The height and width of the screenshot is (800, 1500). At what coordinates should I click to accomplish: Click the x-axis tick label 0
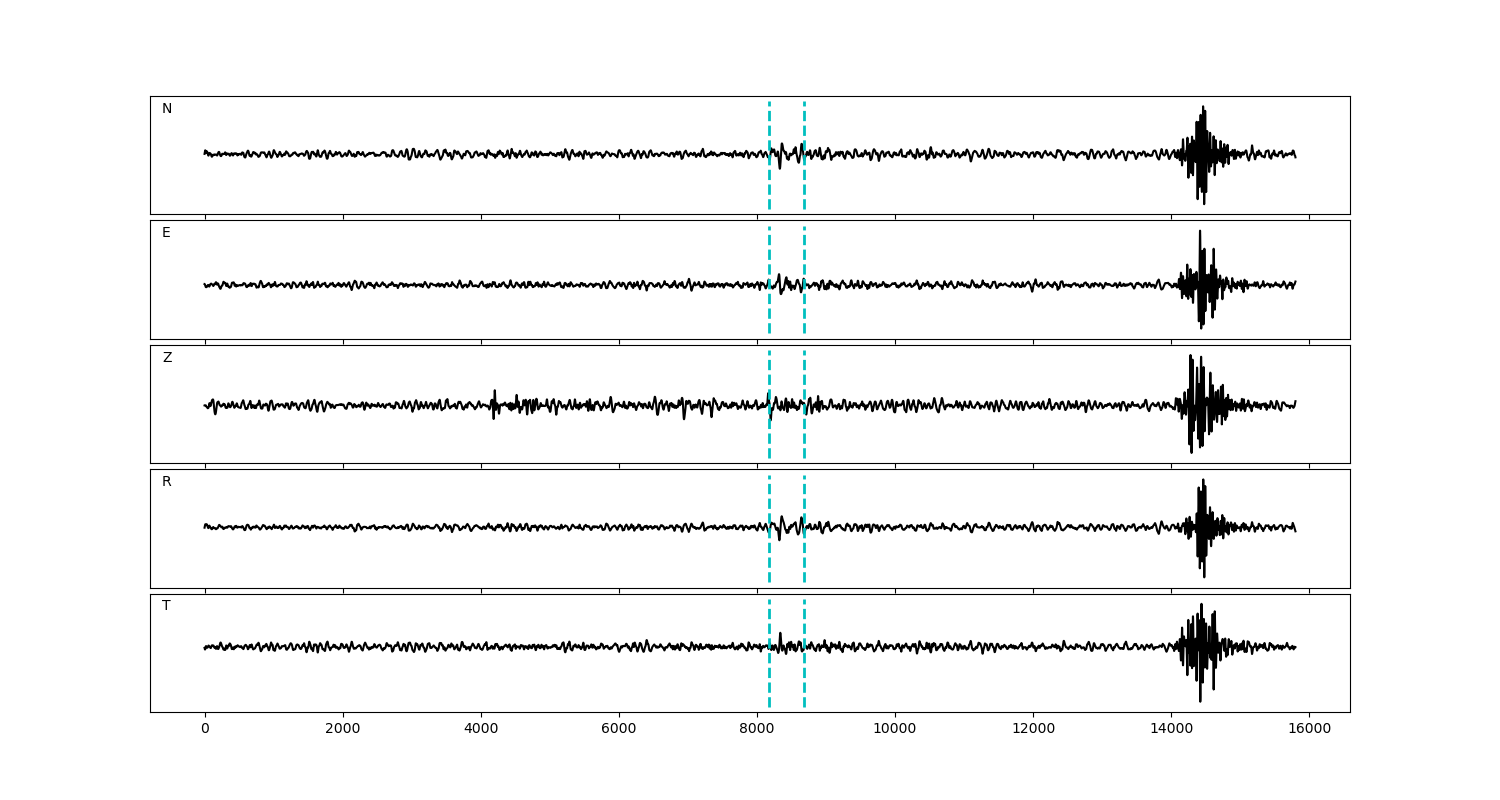(205, 729)
